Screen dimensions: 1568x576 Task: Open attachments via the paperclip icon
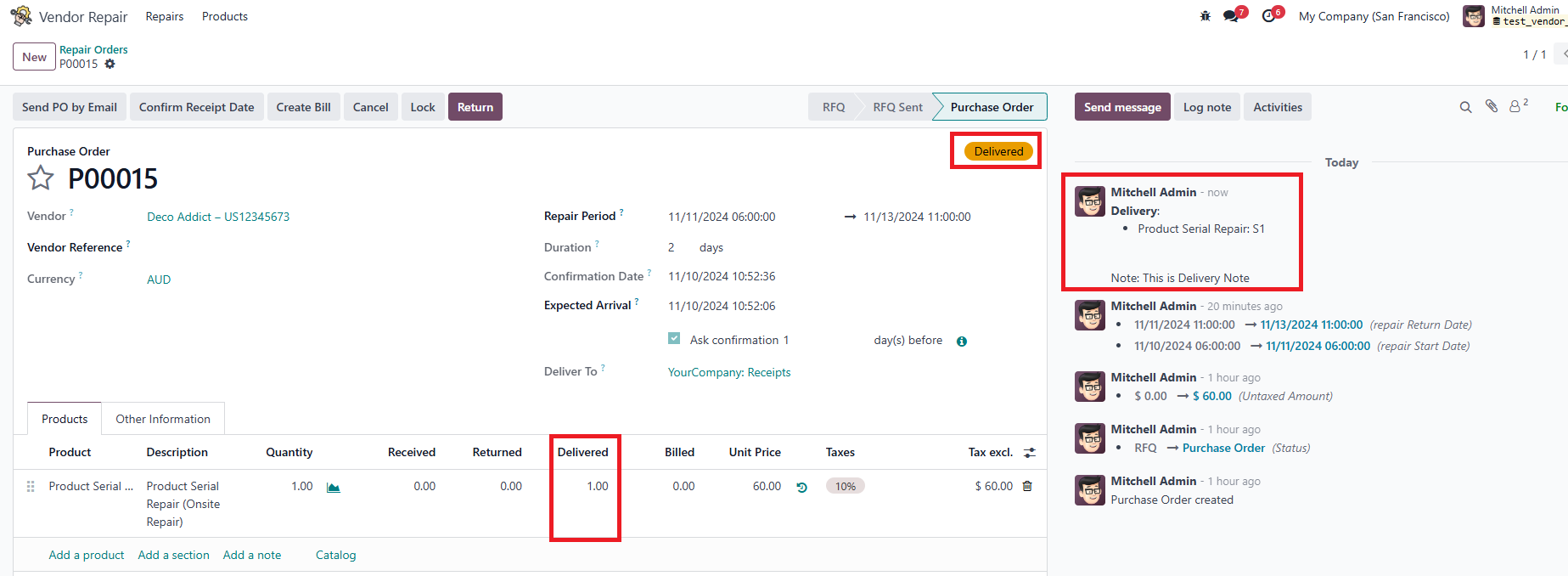[x=1491, y=107]
